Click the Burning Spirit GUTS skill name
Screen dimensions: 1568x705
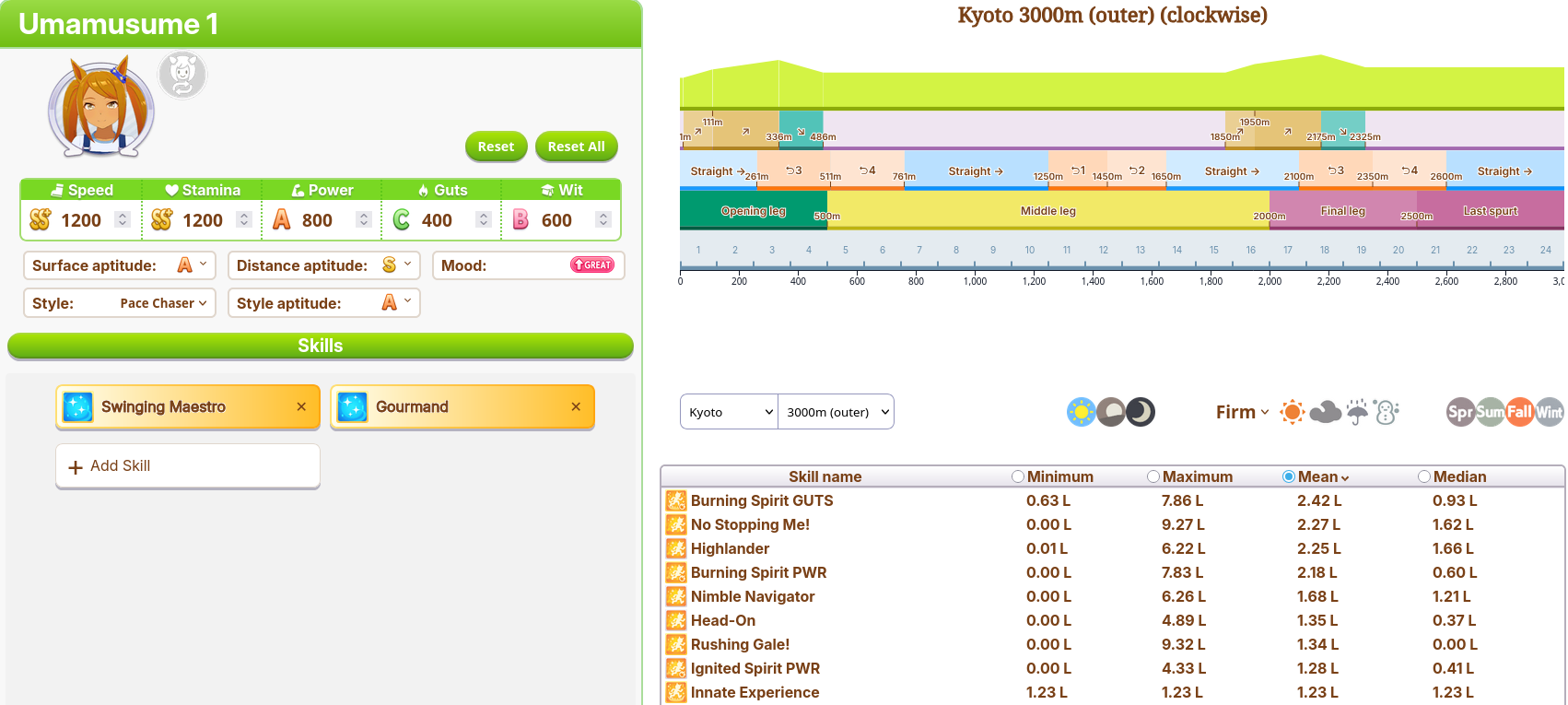click(762, 500)
